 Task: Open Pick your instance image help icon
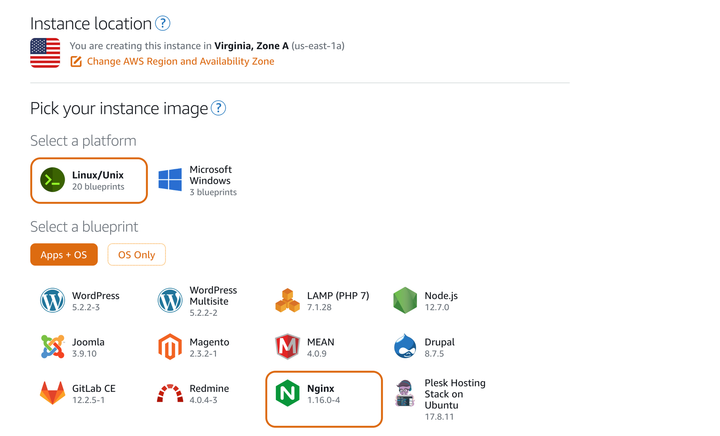(219, 108)
